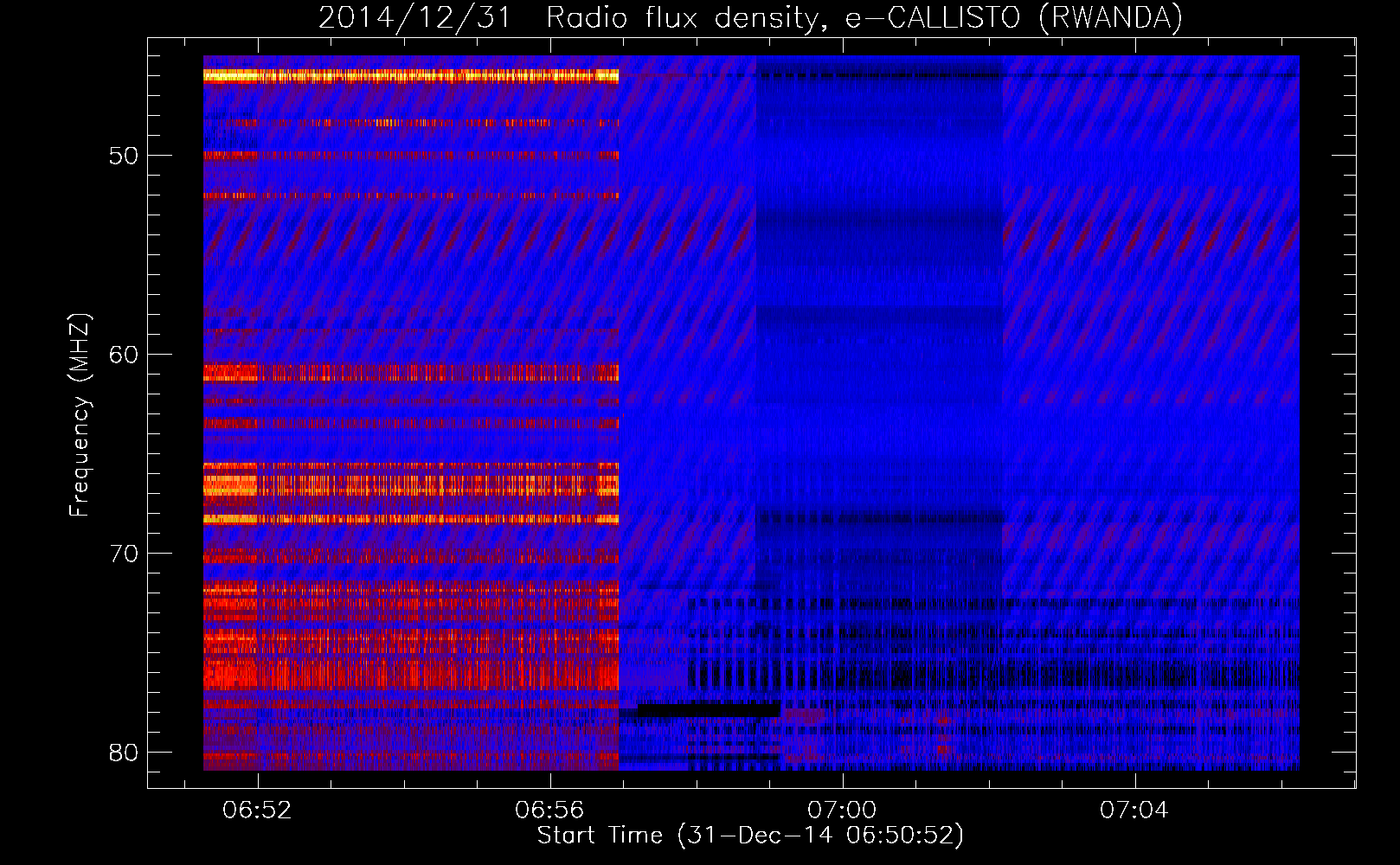
Task: Click the 06:52 time tick label
Action: [258, 811]
